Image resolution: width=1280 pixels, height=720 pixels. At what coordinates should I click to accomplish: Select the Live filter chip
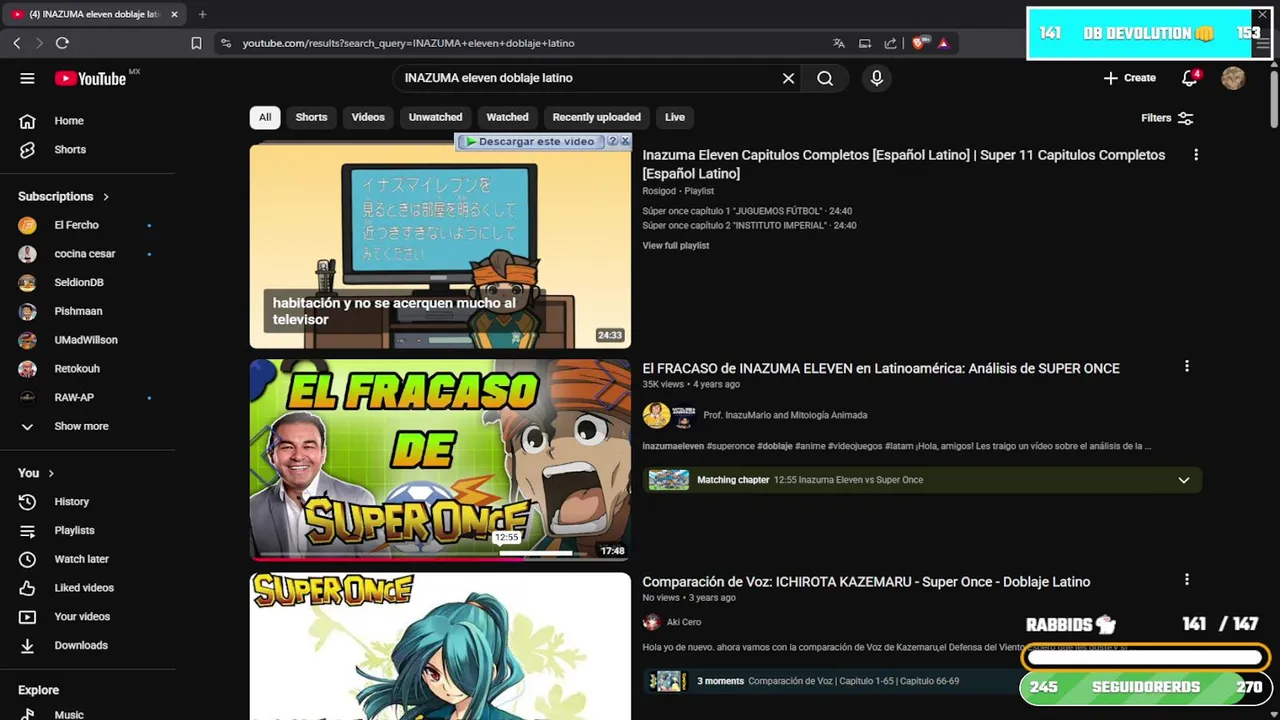[675, 117]
